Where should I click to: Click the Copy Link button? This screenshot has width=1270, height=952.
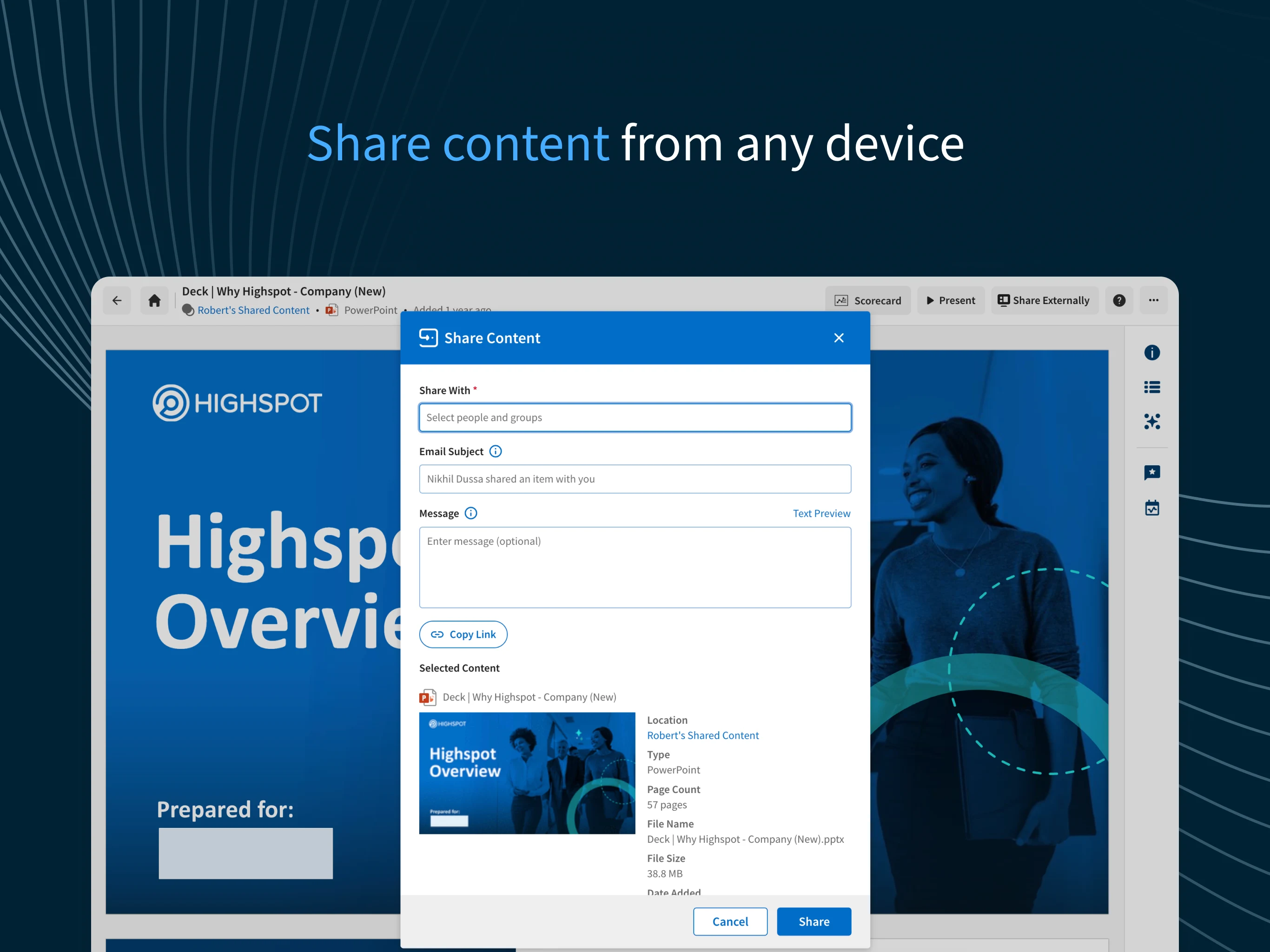click(463, 635)
